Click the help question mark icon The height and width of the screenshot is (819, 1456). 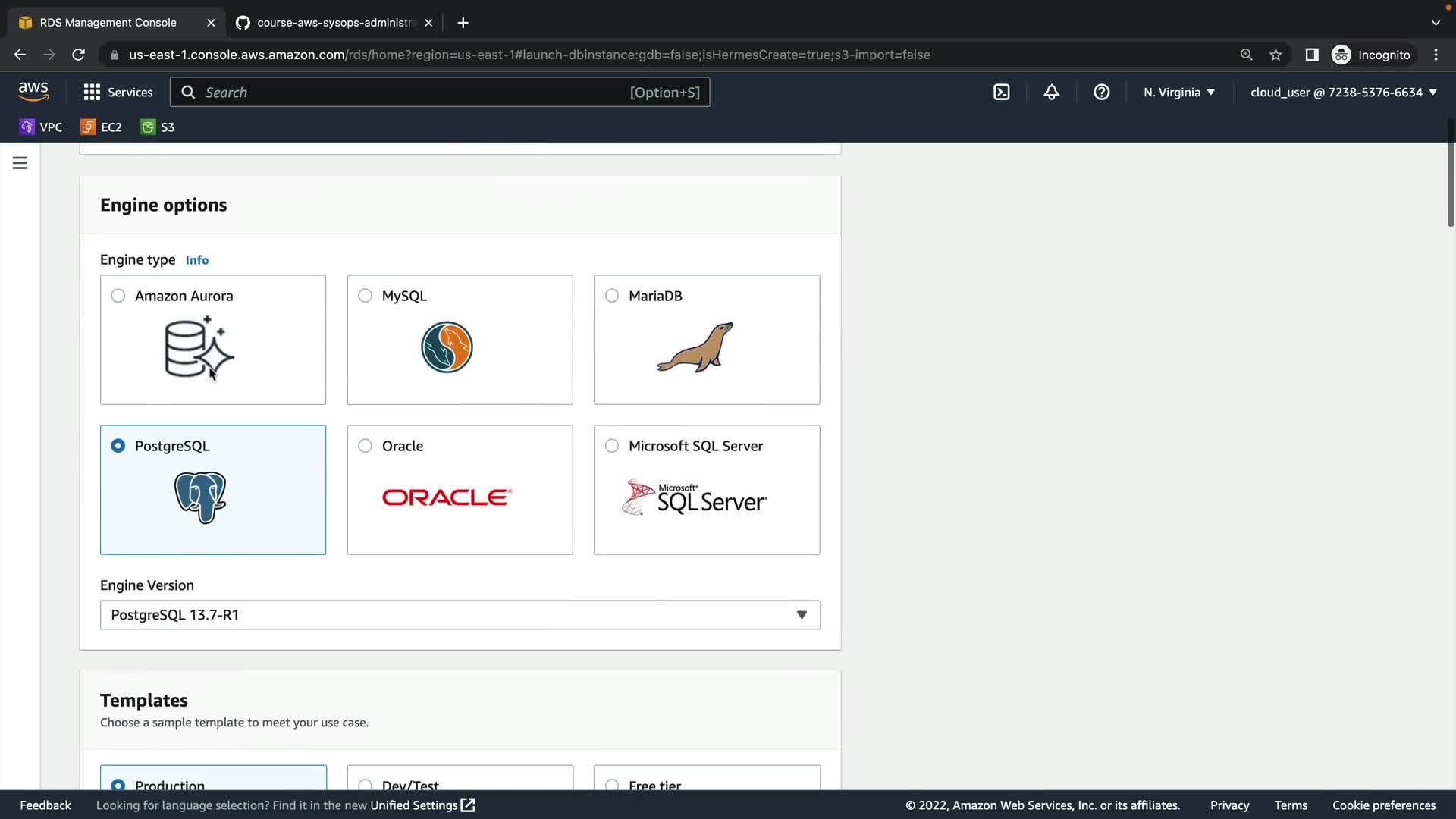(x=1101, y=93)
